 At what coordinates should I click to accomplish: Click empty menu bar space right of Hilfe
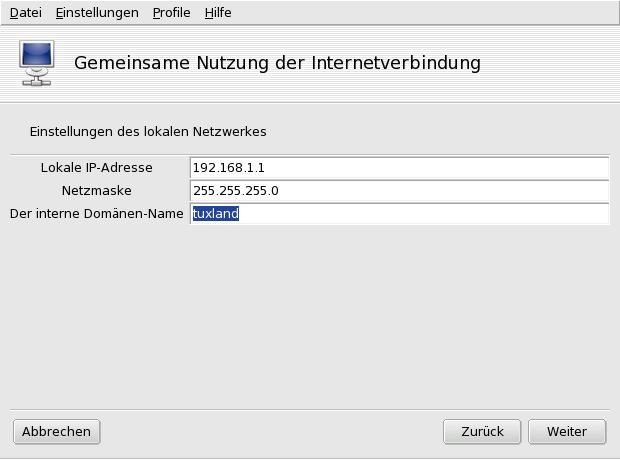[x=420, y=13]
